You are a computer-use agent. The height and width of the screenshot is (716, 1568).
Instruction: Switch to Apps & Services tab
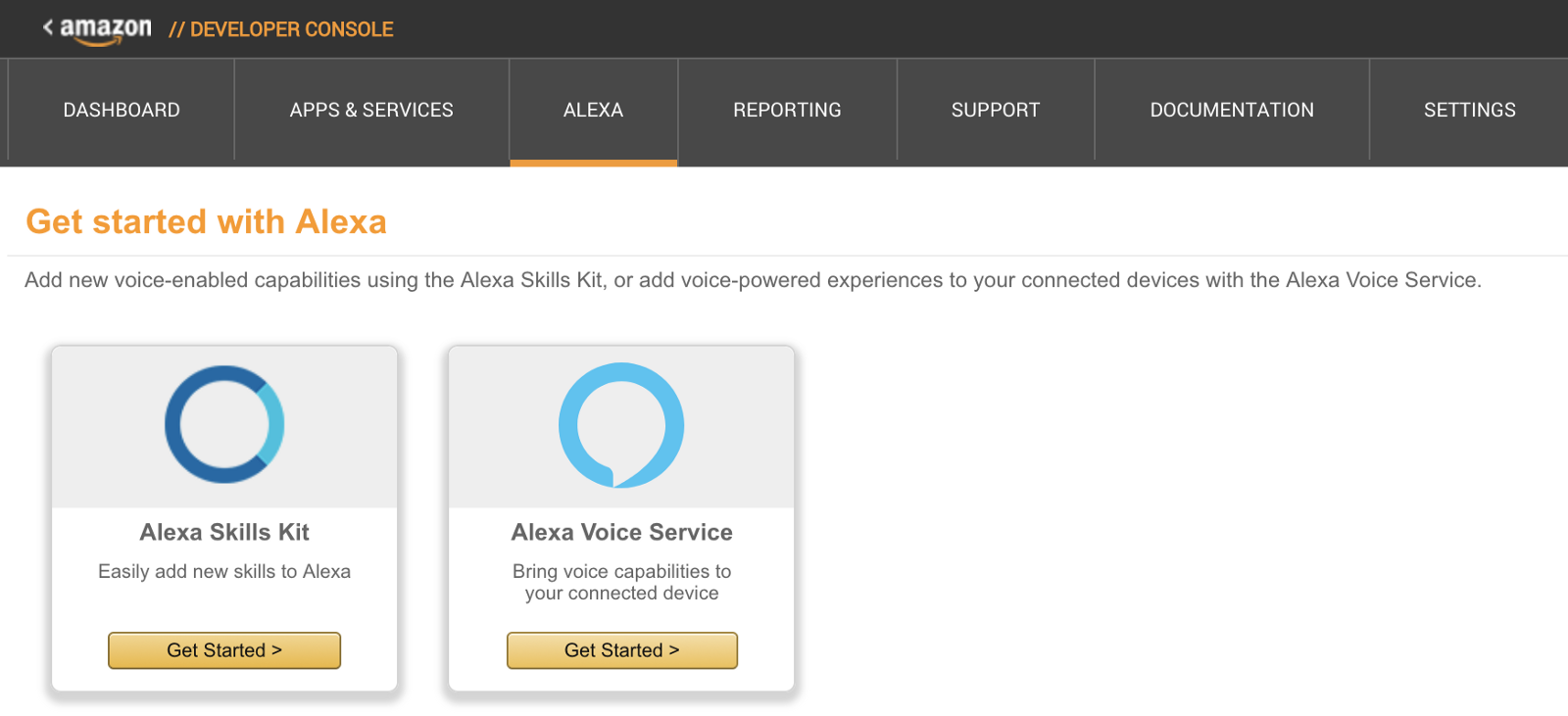tap(371, 110)
